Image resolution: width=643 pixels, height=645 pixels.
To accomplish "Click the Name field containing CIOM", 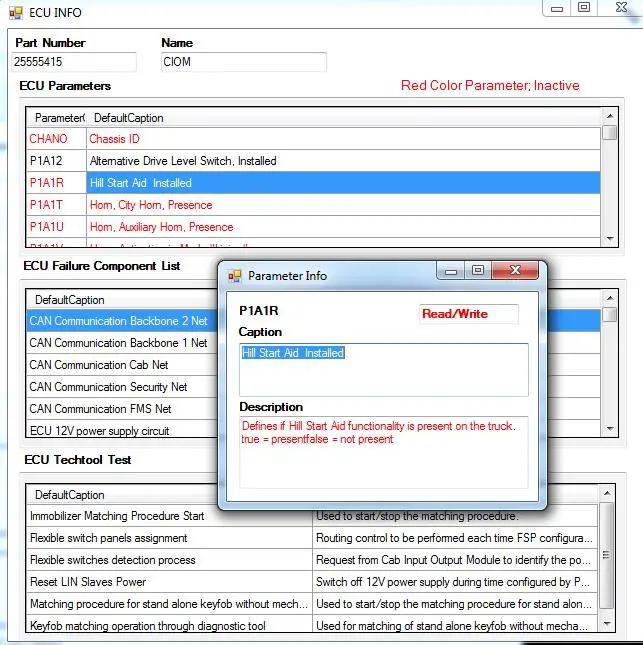I will pos(244,62).
